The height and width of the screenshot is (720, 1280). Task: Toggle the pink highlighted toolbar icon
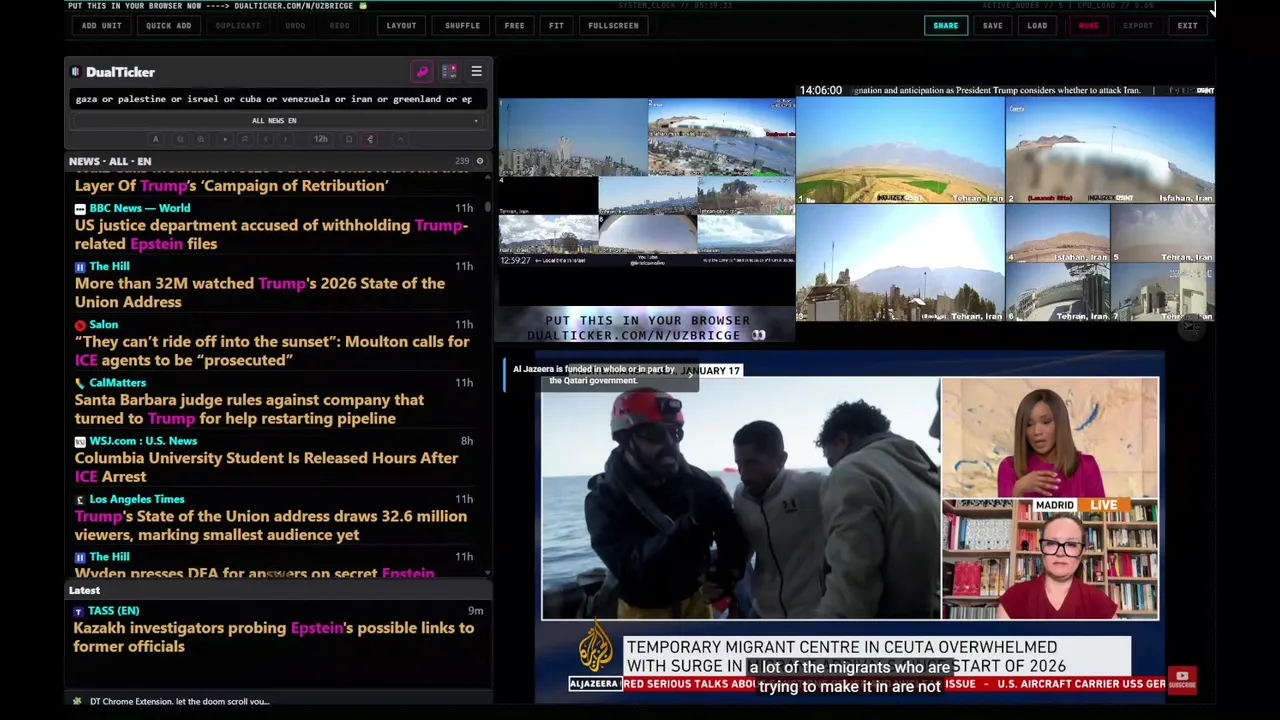tap(370, 139)
